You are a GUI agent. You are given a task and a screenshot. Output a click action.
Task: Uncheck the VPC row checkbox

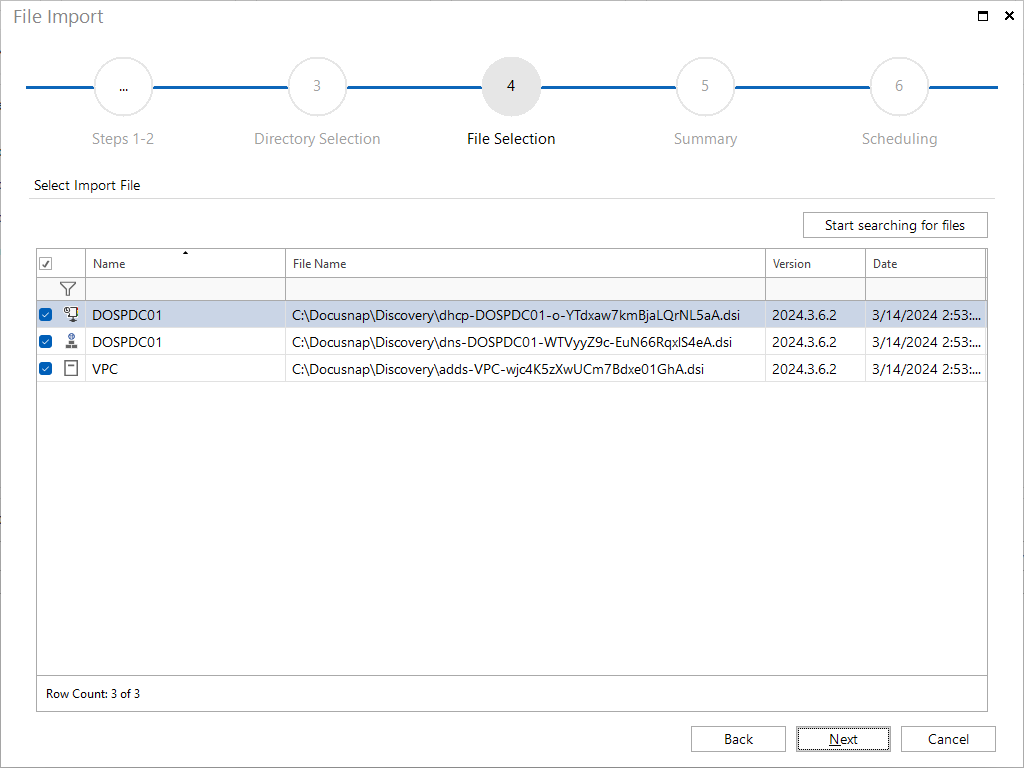pos(46,368)
